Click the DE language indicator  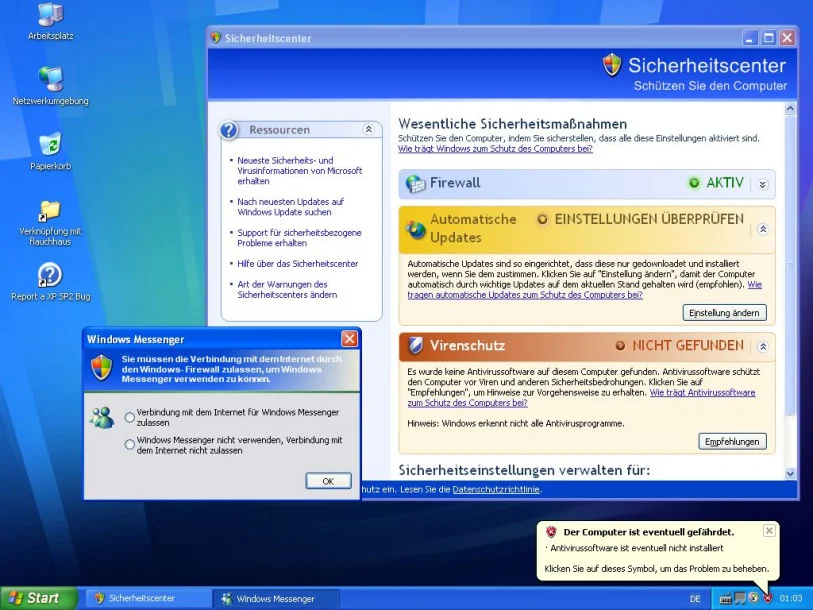695,599
